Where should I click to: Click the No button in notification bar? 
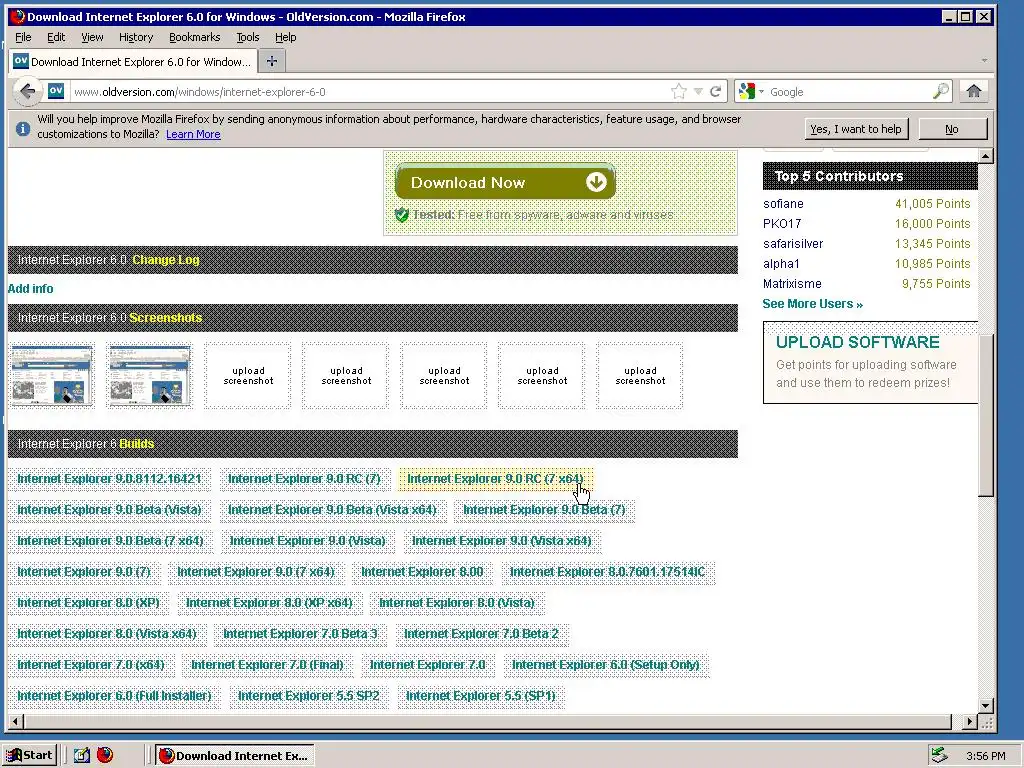[x=952, y=129]
